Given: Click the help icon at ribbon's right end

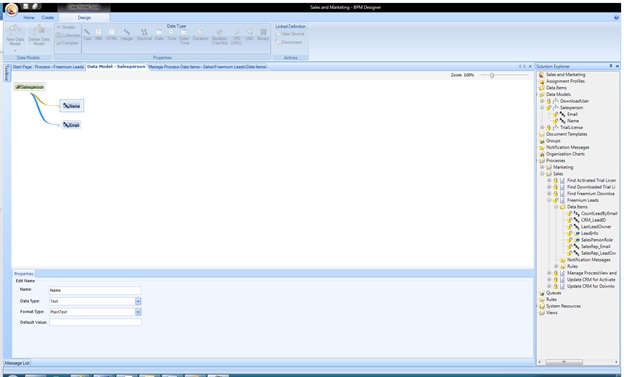Looking at the screenshot, I should [616, 18].
